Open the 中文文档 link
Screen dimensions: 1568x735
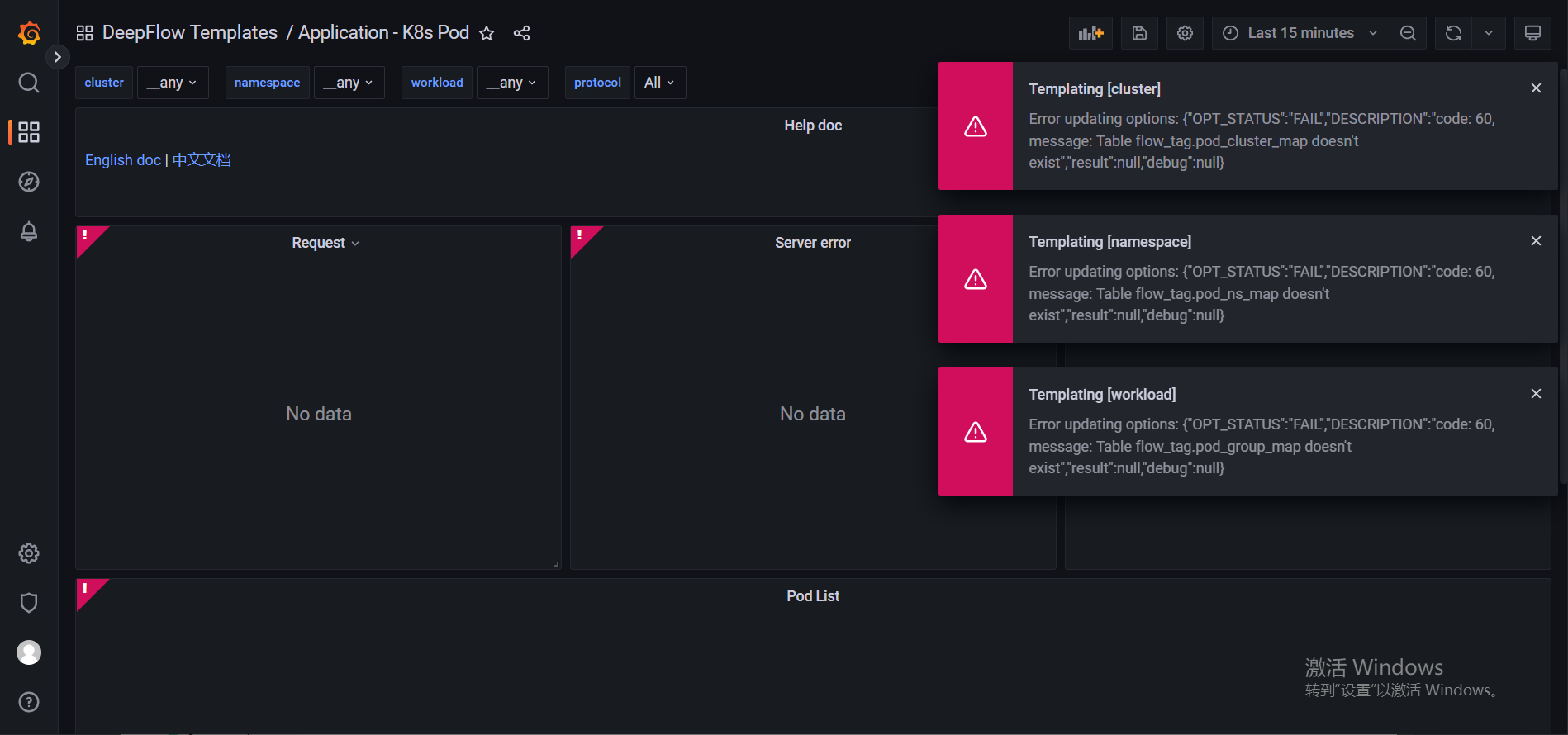202,160
